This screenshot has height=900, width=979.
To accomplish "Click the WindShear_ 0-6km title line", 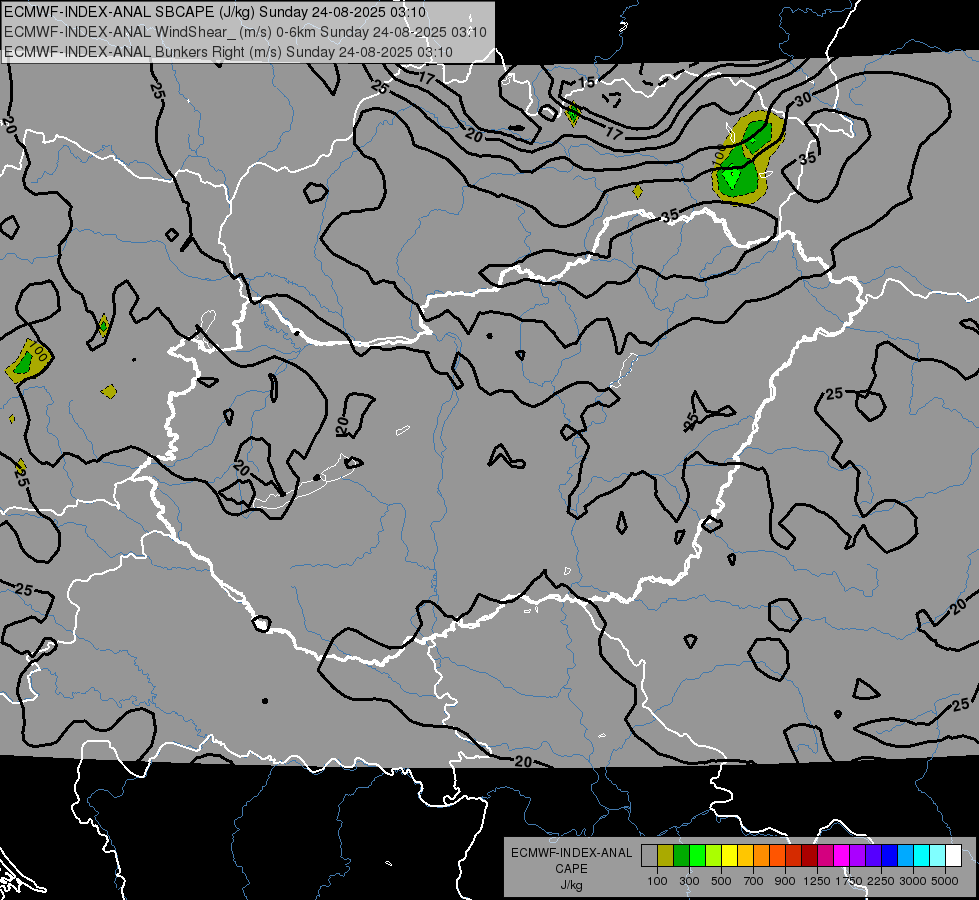I will 245,32.
